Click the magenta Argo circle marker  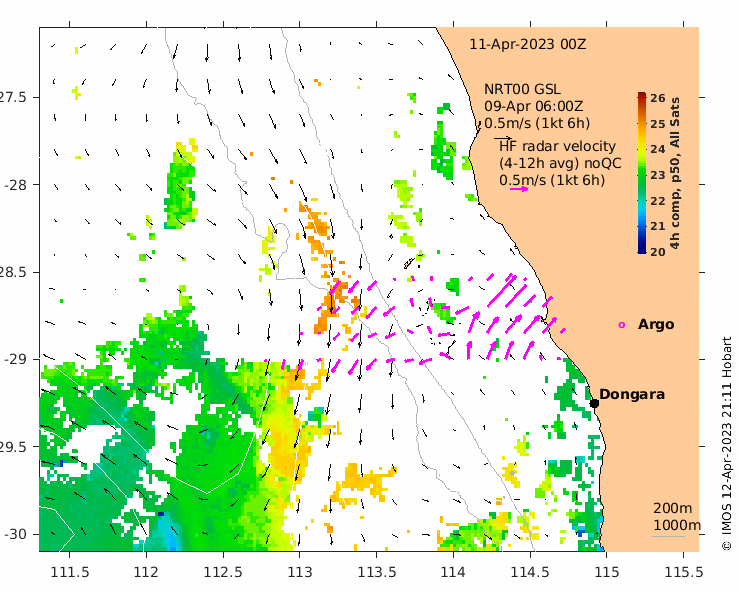(x=622, y=325)
